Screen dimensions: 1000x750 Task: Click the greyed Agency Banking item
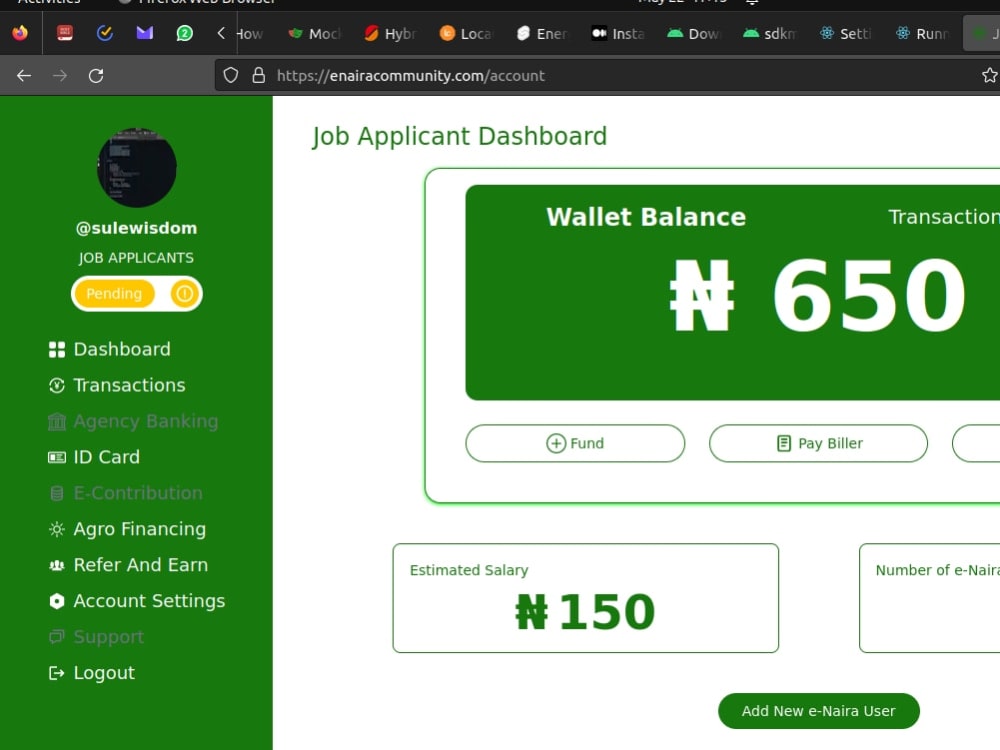pyautogui.click(x=133, y=422)
